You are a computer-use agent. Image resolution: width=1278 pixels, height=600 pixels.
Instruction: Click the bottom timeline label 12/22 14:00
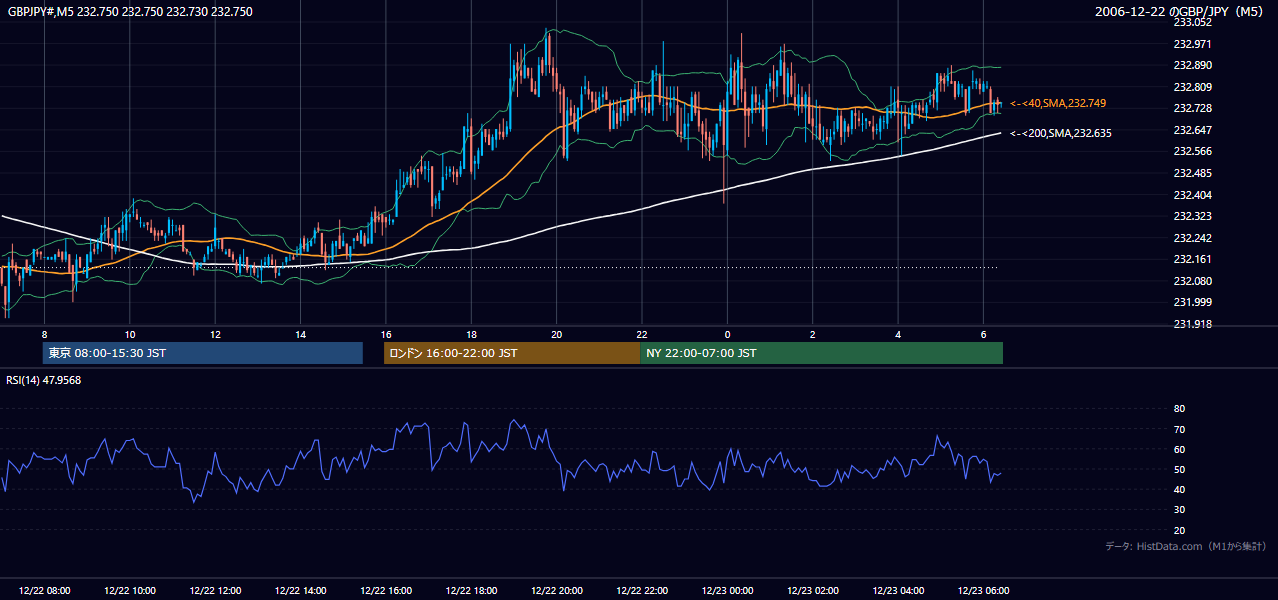300,591
